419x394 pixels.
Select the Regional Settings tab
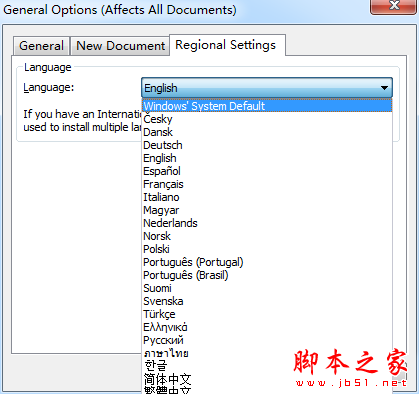pos(227,45)
